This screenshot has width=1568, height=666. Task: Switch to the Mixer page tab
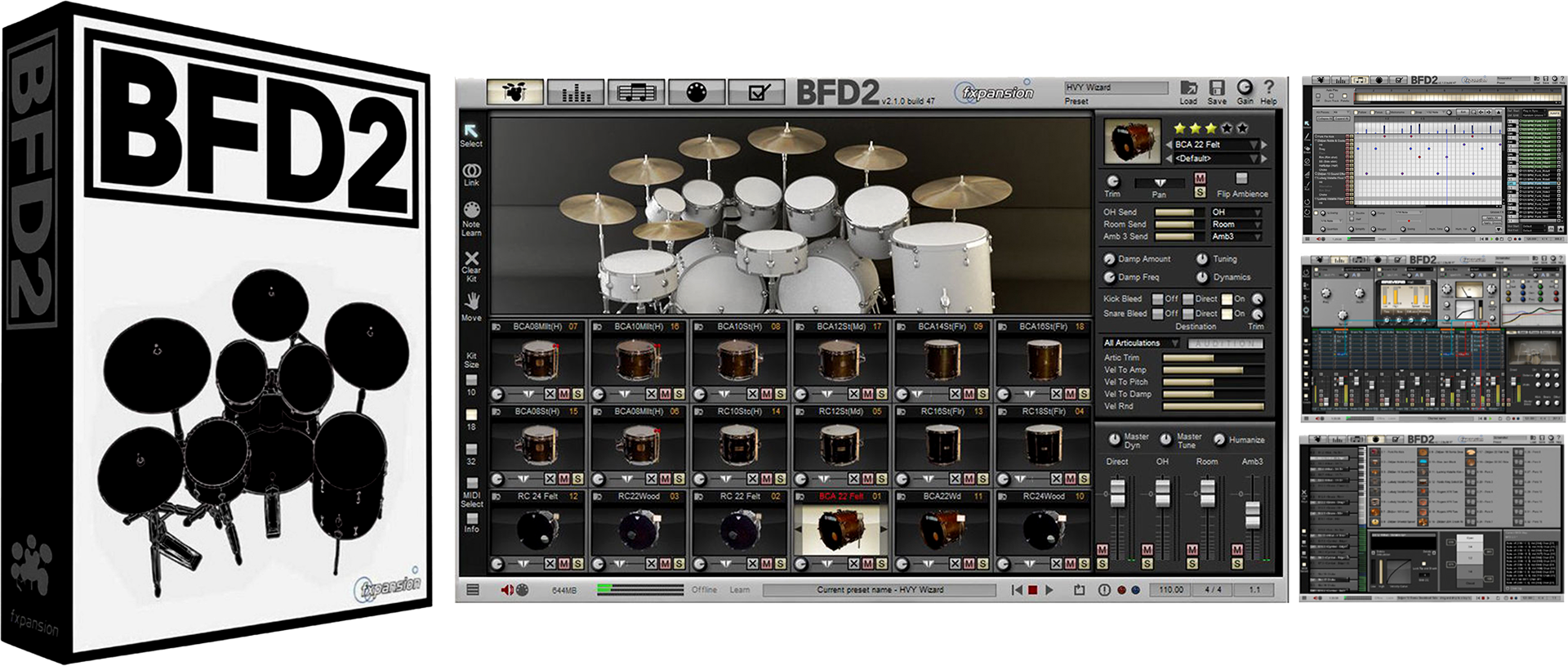pos(576,93)
